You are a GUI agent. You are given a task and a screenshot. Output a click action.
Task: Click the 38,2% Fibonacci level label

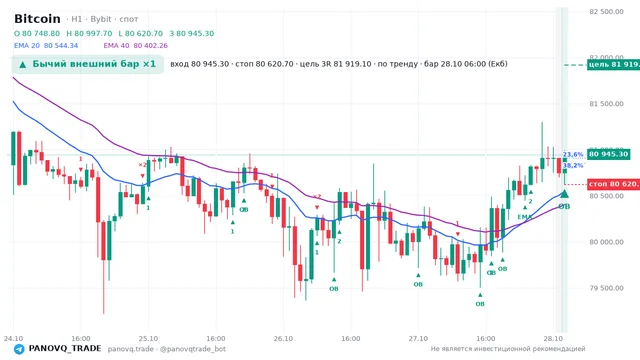tap(573, 166)
